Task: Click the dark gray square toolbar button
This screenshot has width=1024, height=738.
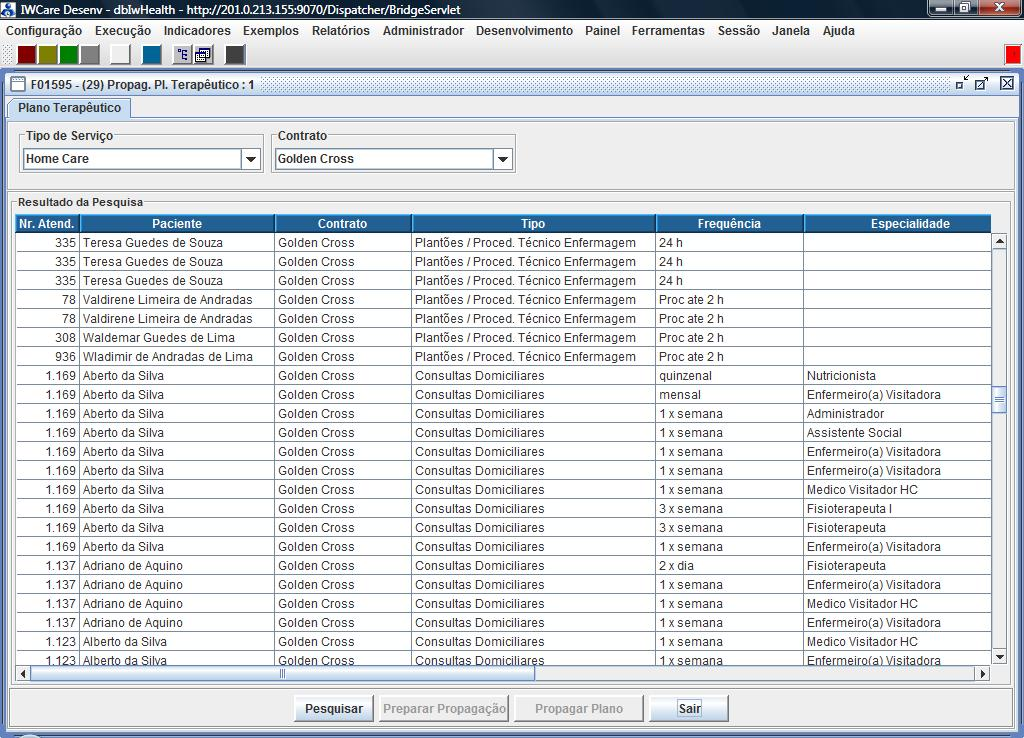Action: click(235, 55)
